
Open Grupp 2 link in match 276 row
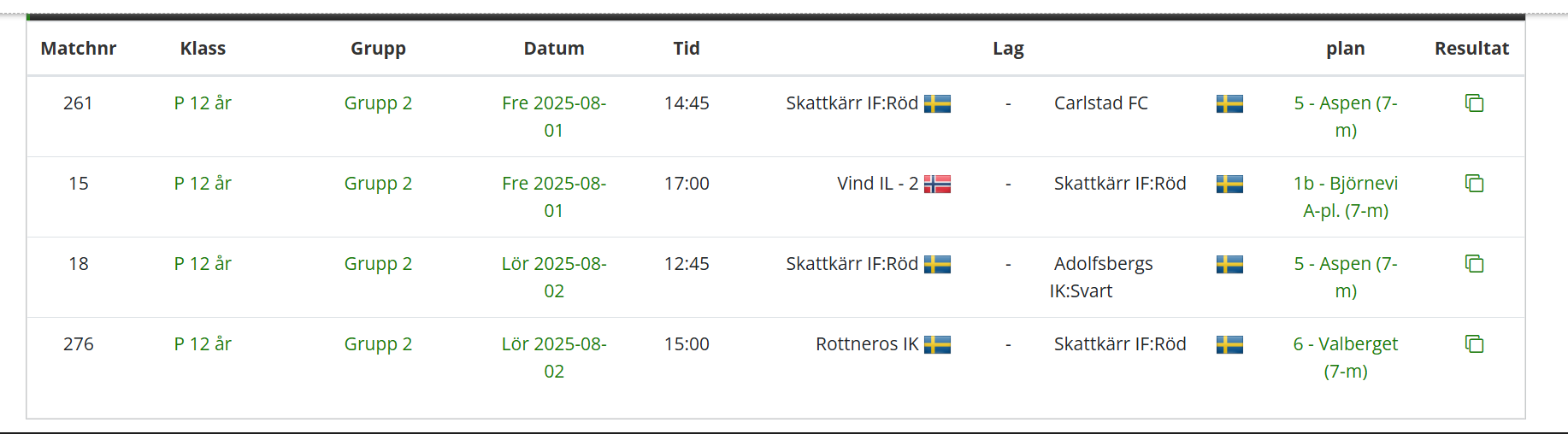(378, 344)
